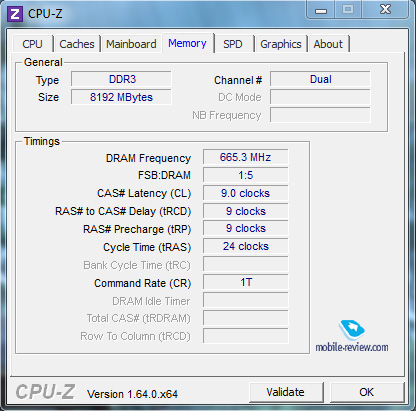Viewport: 416px width, 411px height.
Task: Minimize the CPU-Z window
Action: 321,10
